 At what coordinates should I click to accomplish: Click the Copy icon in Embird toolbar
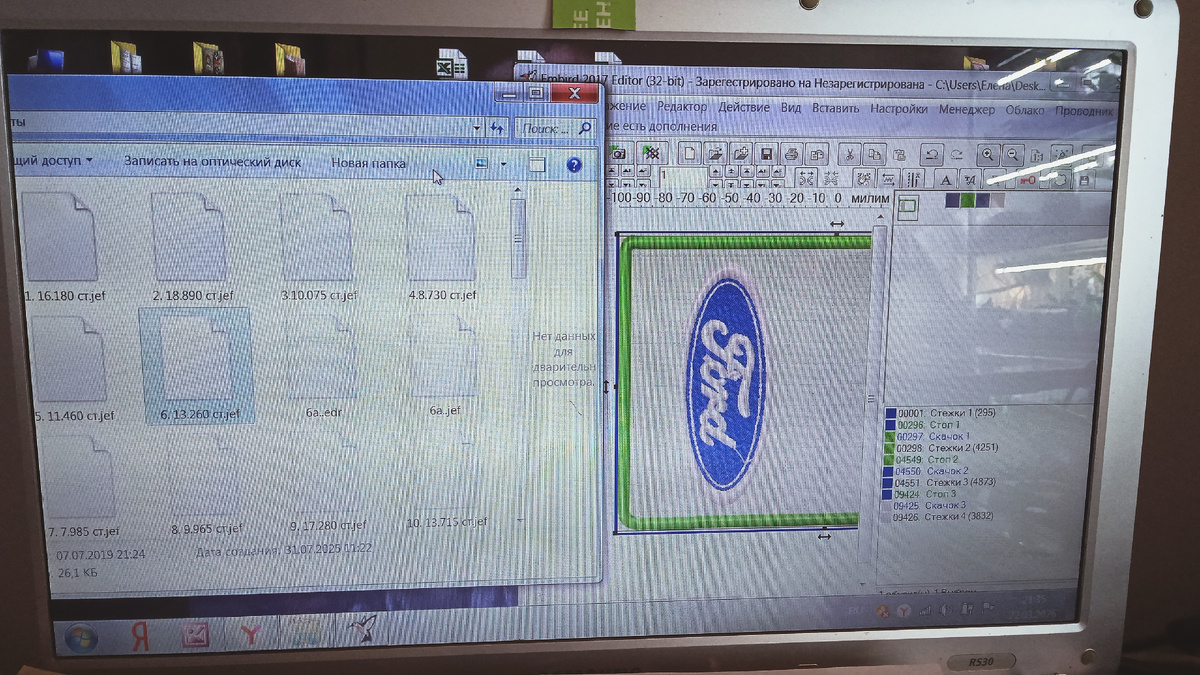point(874,154)
